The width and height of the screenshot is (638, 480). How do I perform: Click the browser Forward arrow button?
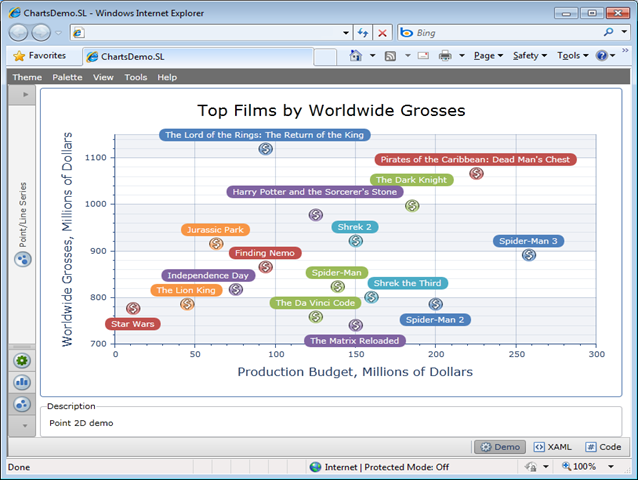click(x=41, y=33)
